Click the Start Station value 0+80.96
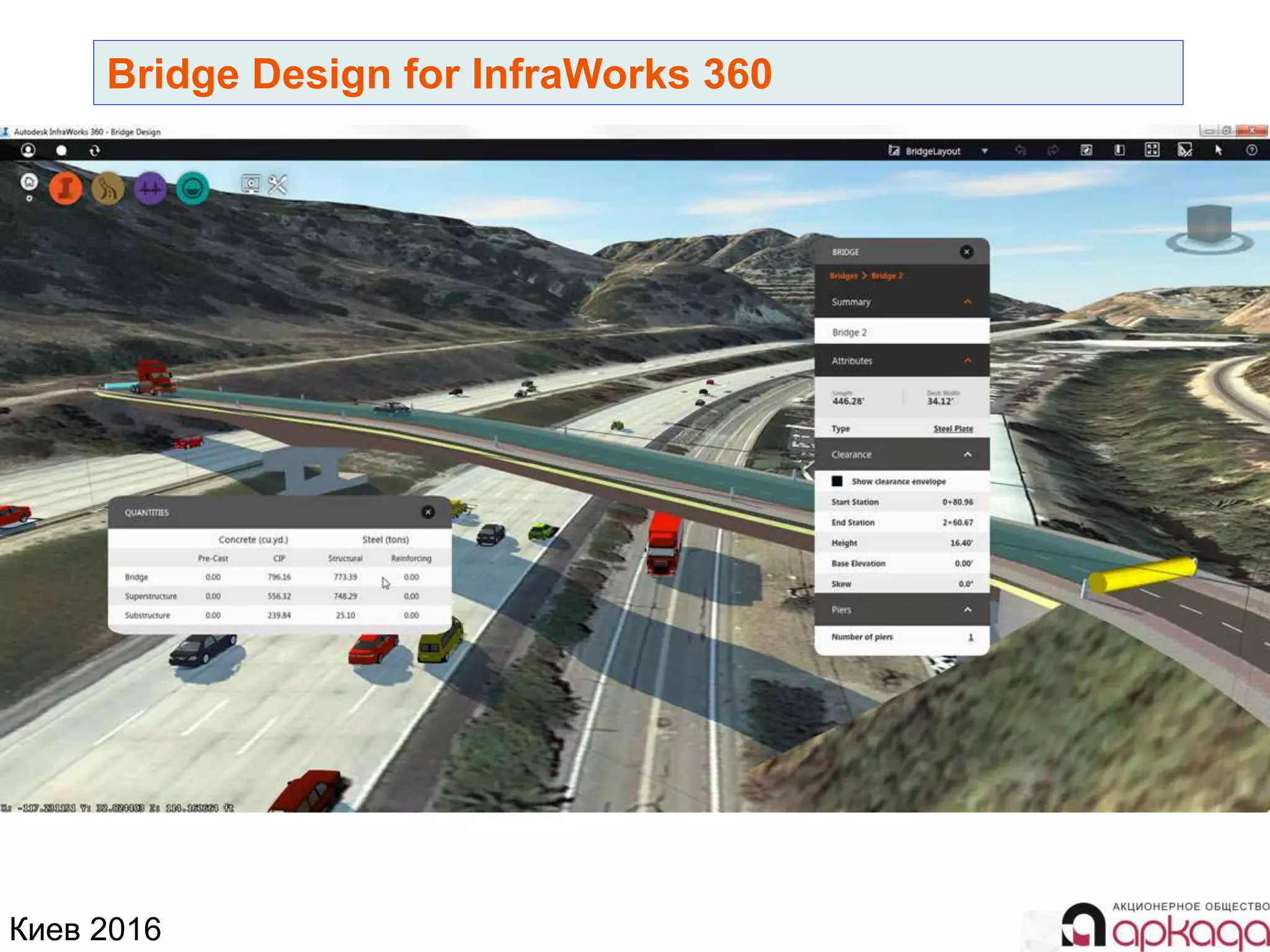This screenshot has width=1270, height=952. pyautogui.click(x=957, y=502)
